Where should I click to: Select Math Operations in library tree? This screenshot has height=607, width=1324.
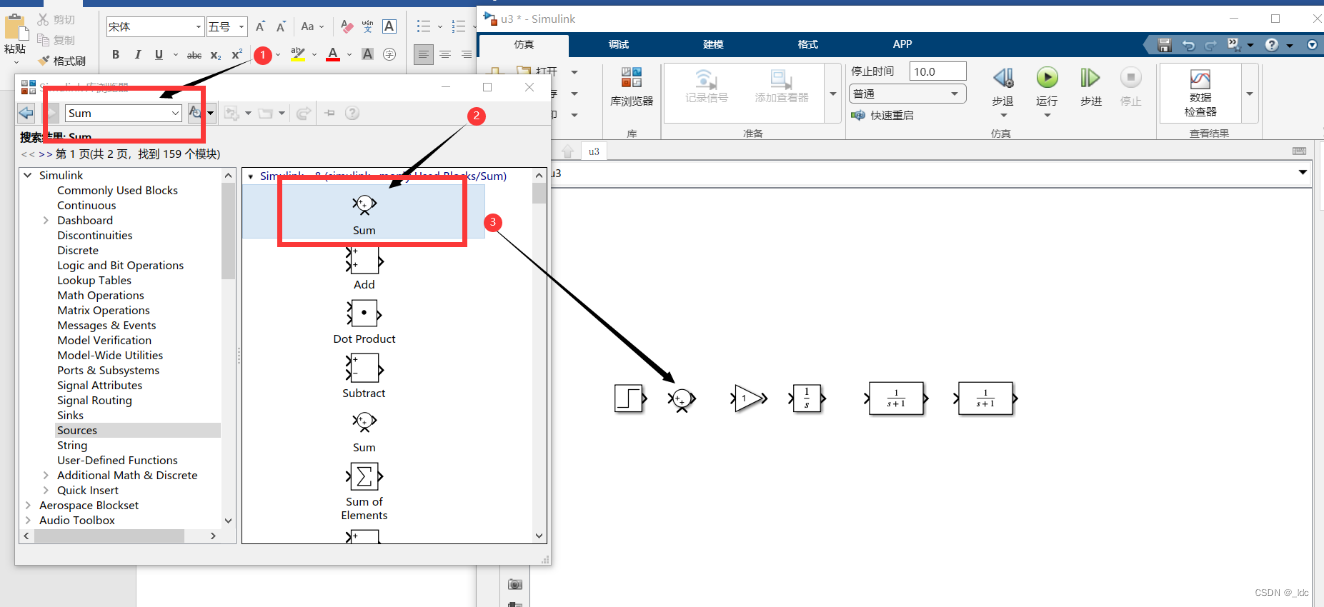click(x=100, y=296)
